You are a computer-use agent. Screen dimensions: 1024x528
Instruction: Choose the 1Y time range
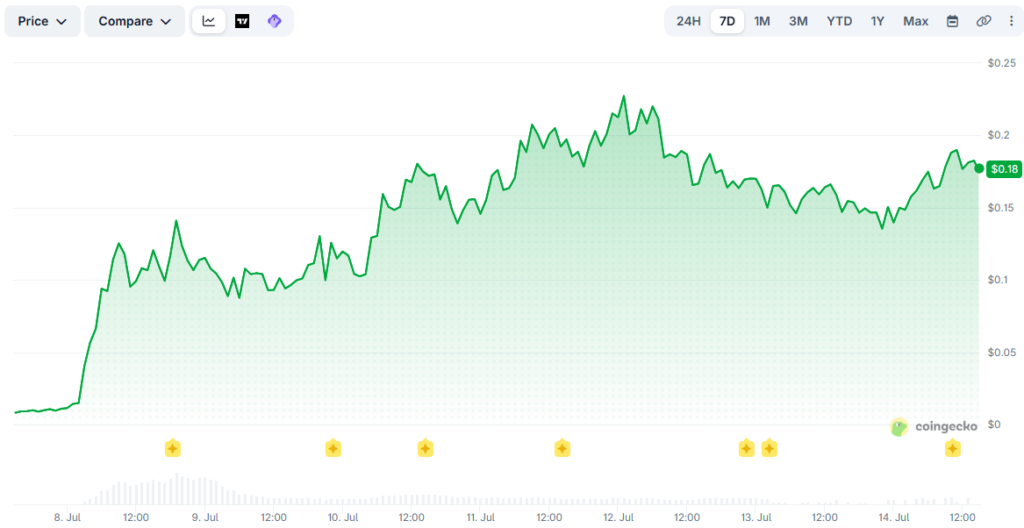(x=877, y=21)
